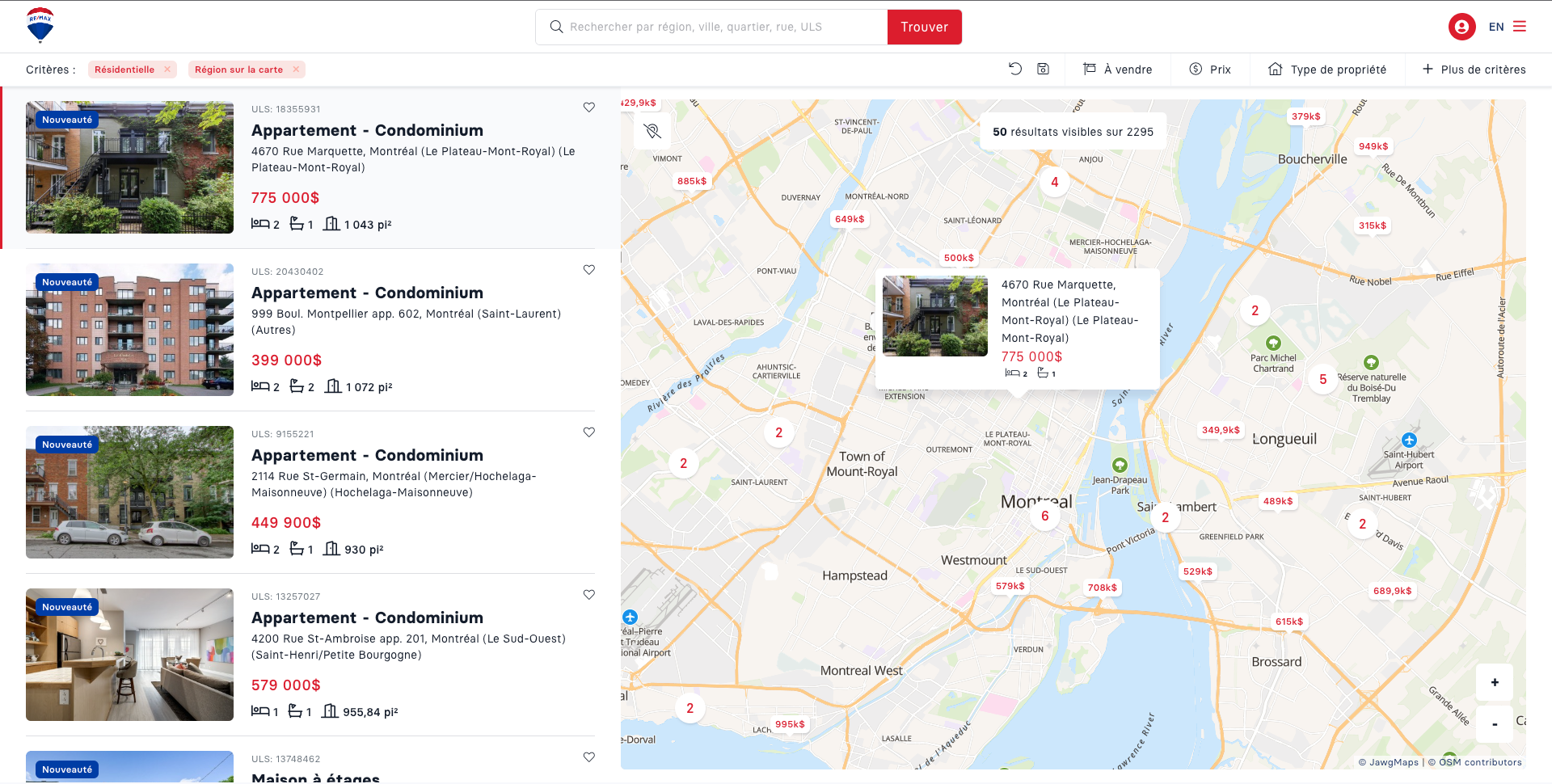The height and width of the screenshot is (784, 1552).
Task: Open the listing title with ULS 9155221
Action: coord(367,455)
